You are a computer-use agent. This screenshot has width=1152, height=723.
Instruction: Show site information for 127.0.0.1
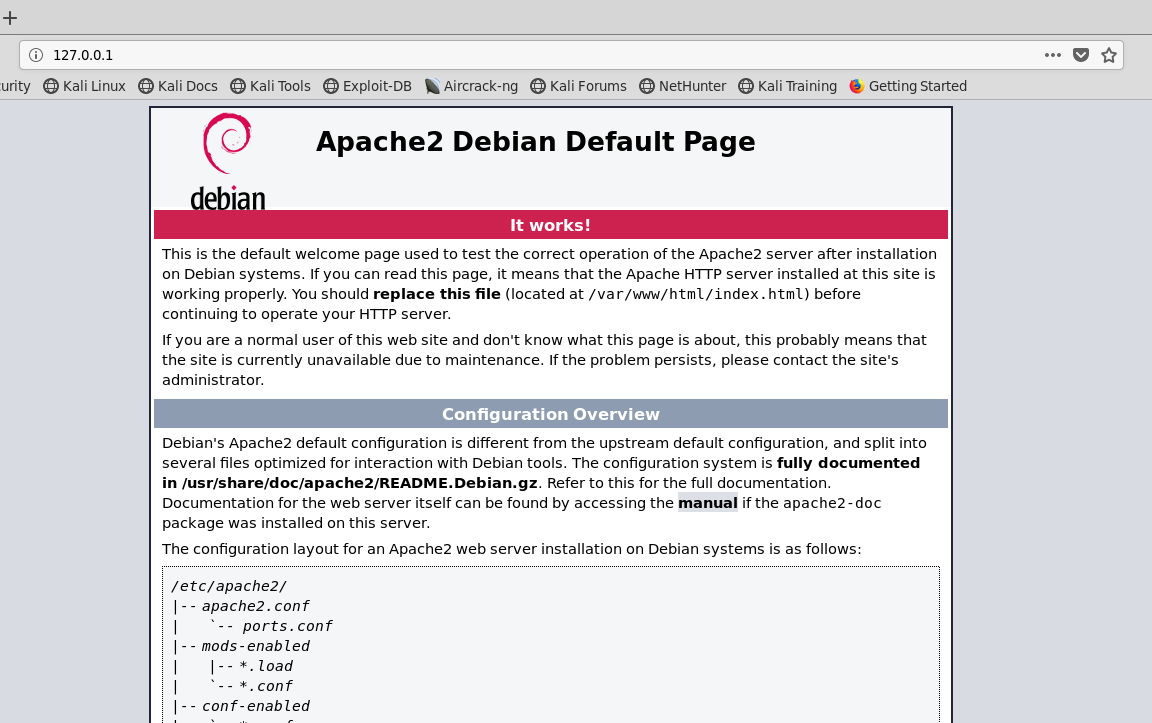point(36,55)
